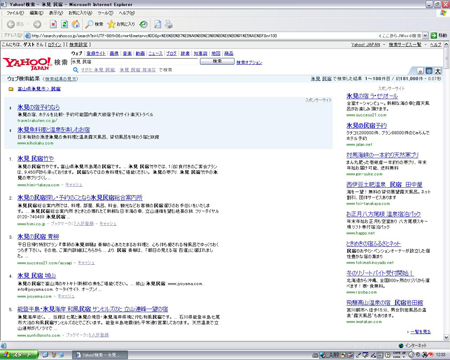Click the print preview page icon
The width and height of the screenshot is (450, 360).
[158, 24]
